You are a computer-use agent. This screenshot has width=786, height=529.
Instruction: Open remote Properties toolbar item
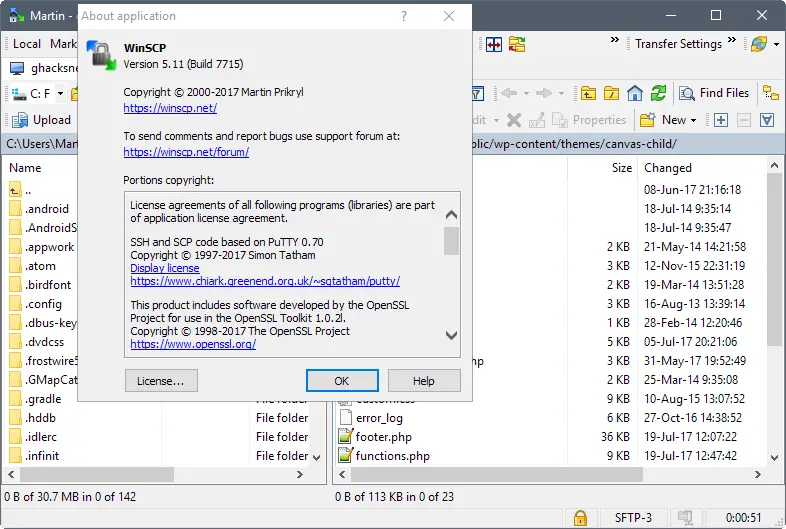click(x=589, y=120)
